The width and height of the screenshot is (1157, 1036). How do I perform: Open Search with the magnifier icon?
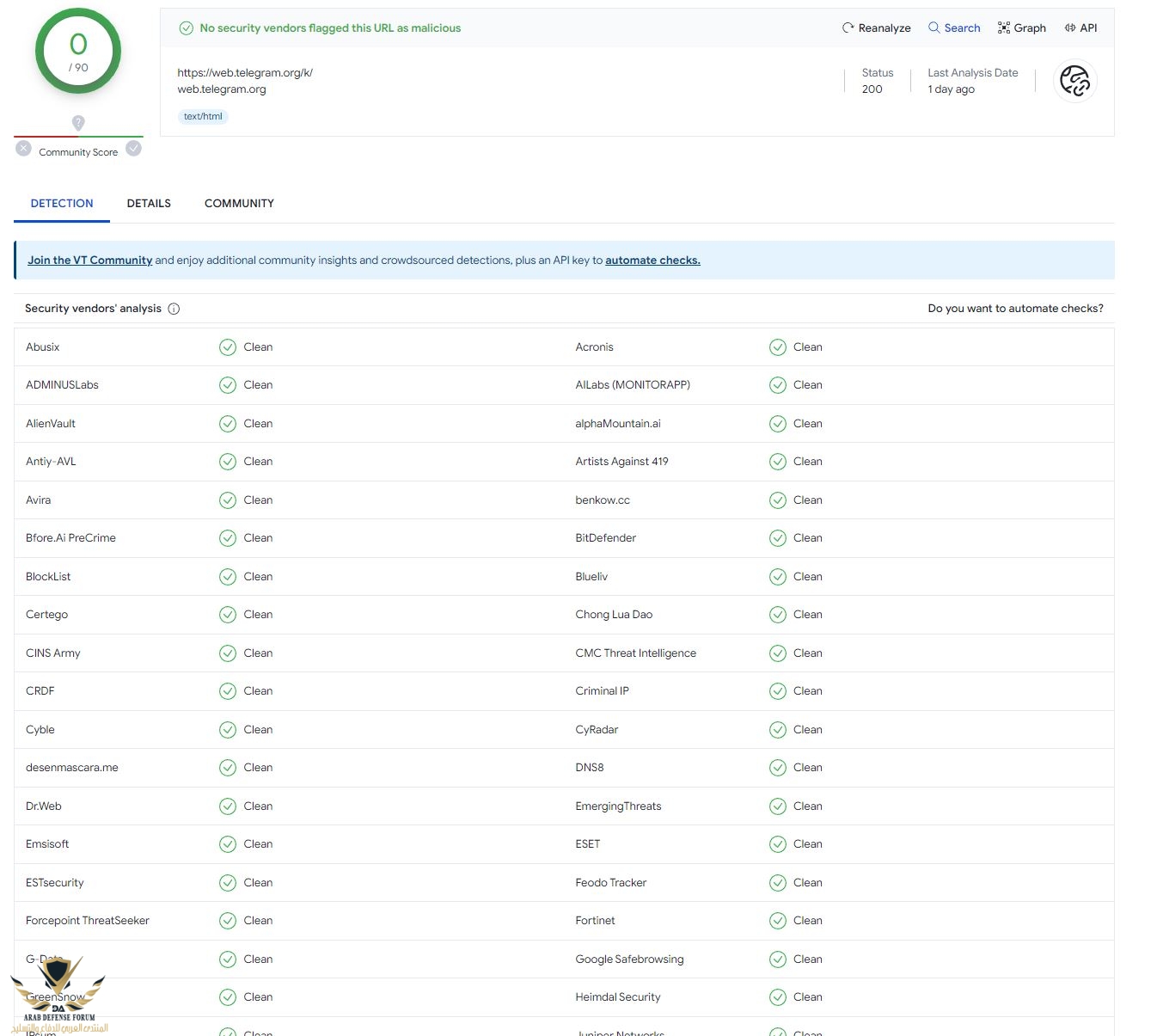click(x=934, y=28)
